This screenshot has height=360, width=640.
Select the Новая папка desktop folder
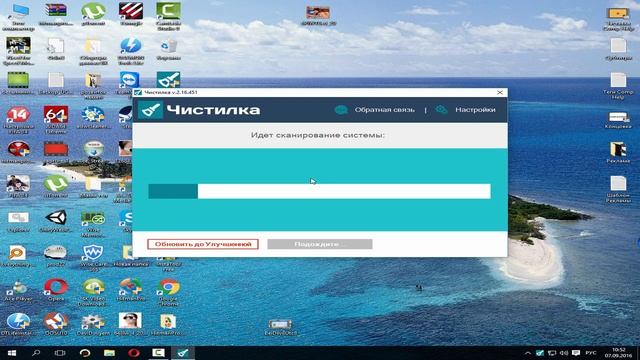[x=131, y=256]
